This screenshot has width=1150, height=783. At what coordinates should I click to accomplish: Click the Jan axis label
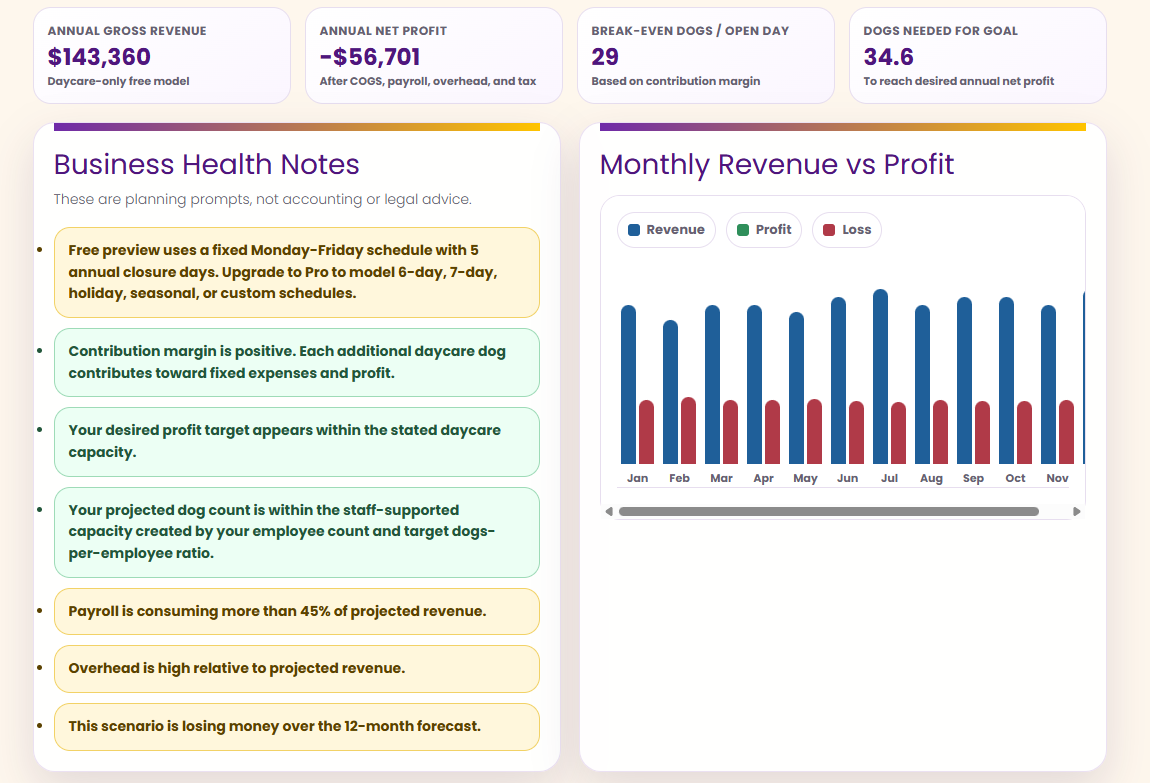click(637, 478)
